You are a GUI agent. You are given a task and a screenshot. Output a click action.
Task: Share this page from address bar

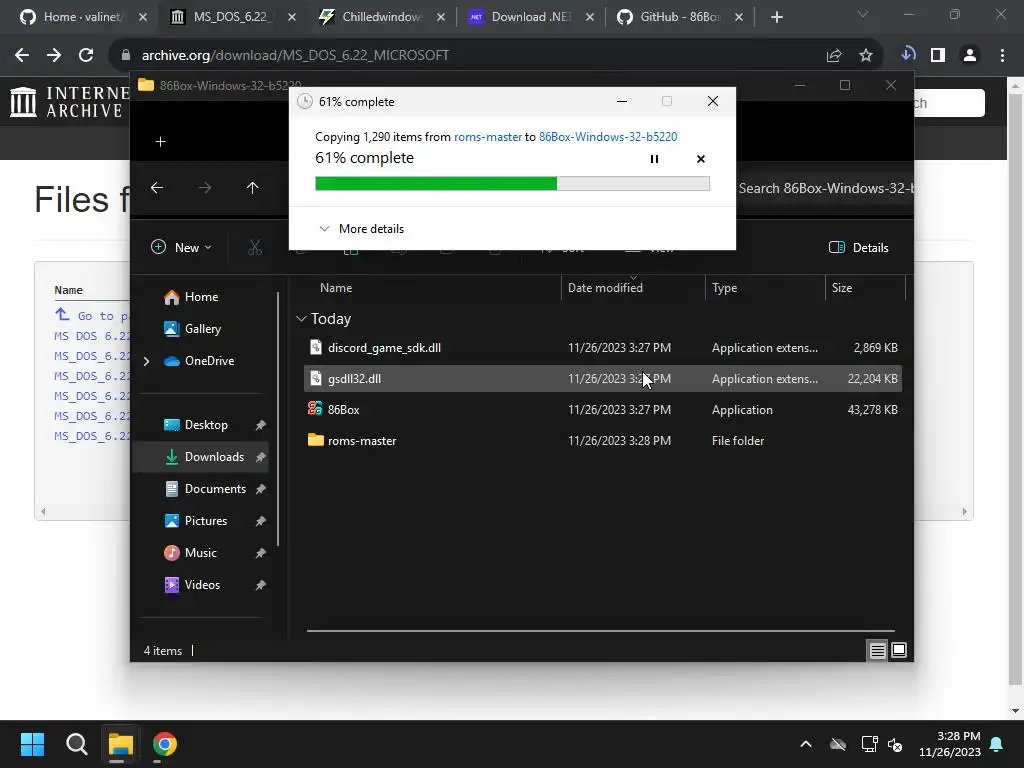click(x=834, y=56)
